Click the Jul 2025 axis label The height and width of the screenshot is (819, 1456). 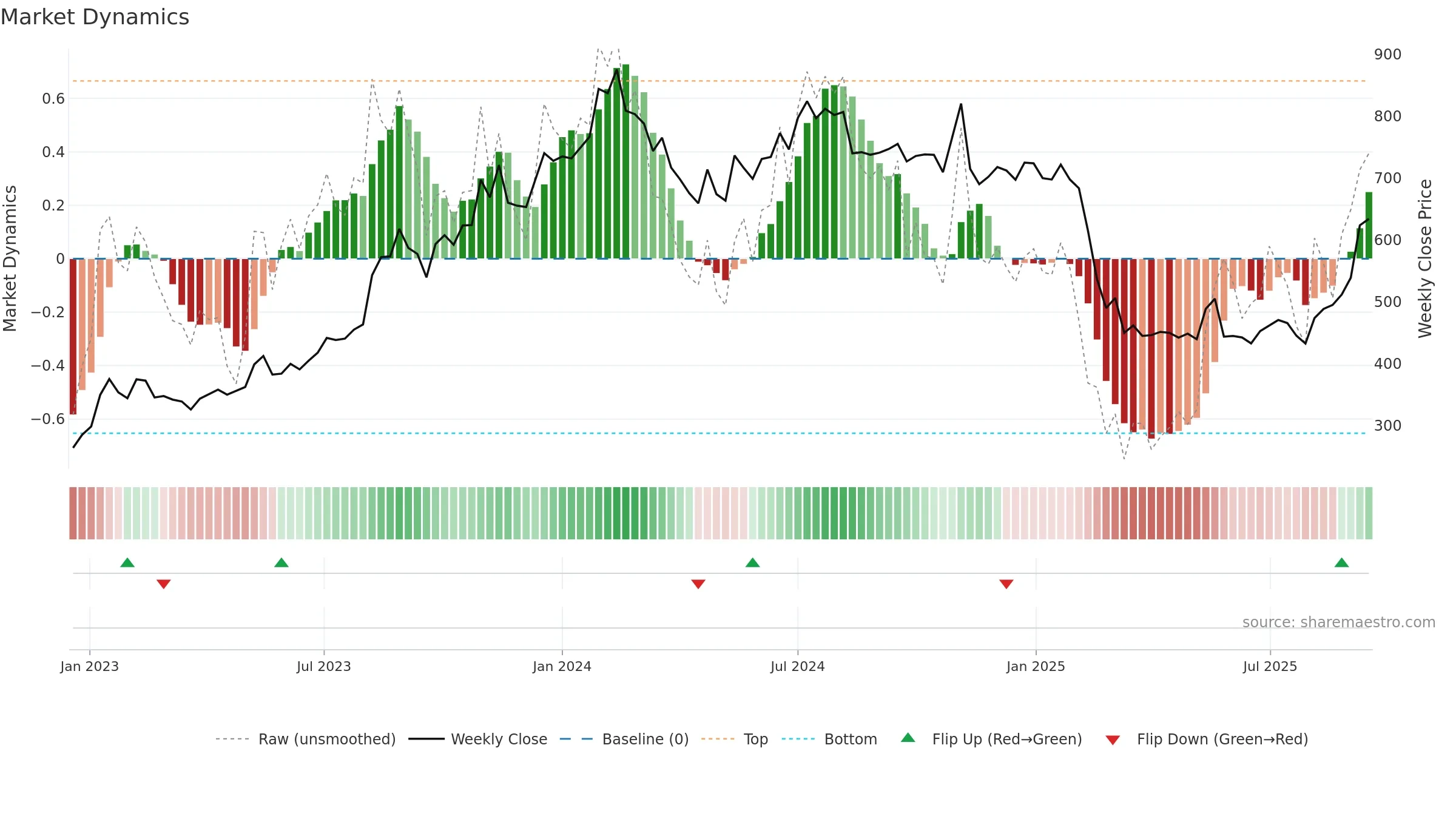[x=1270, y=666]
